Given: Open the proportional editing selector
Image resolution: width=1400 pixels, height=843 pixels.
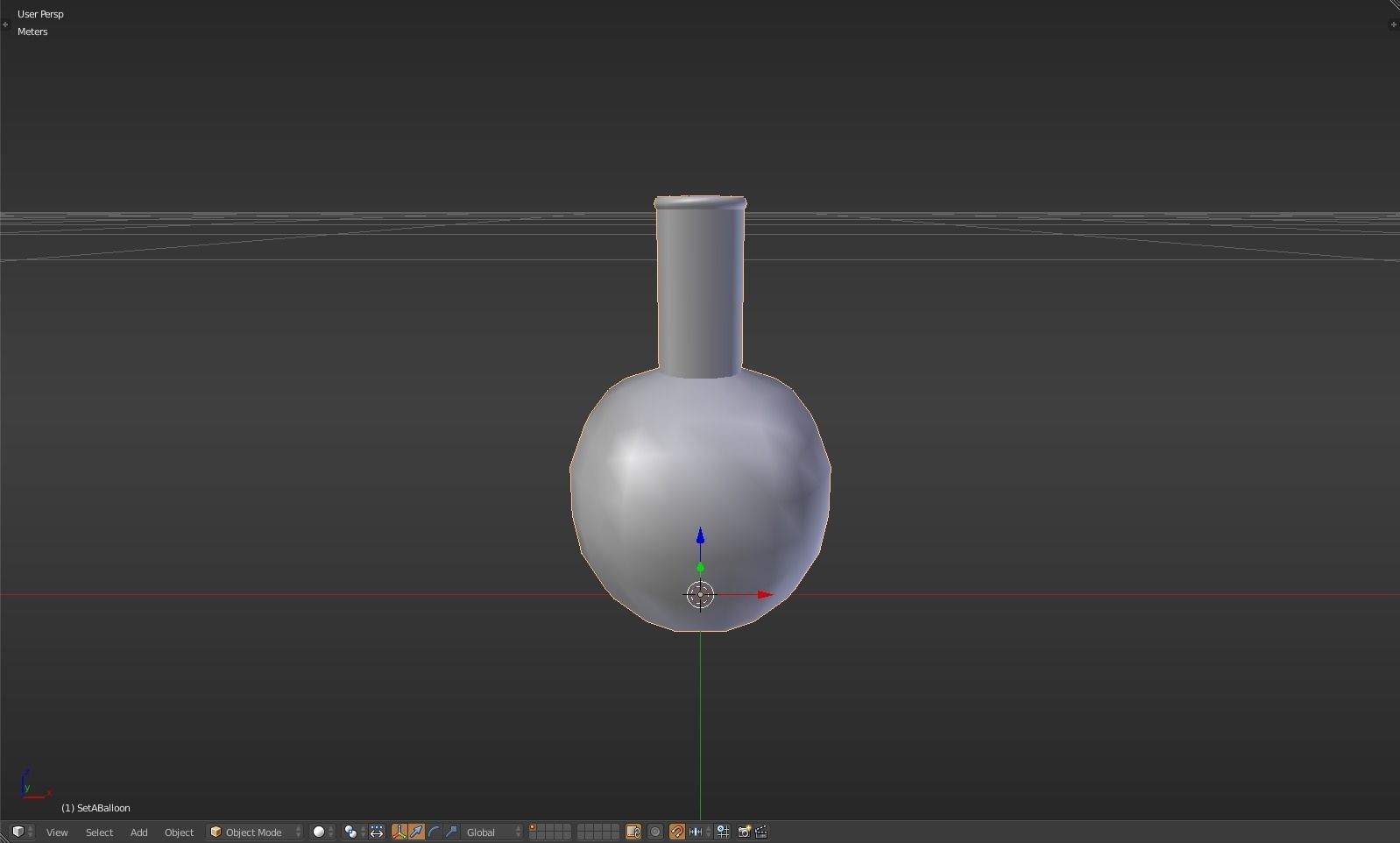Looking at the screenshot, I should click(x=655, y=832).
